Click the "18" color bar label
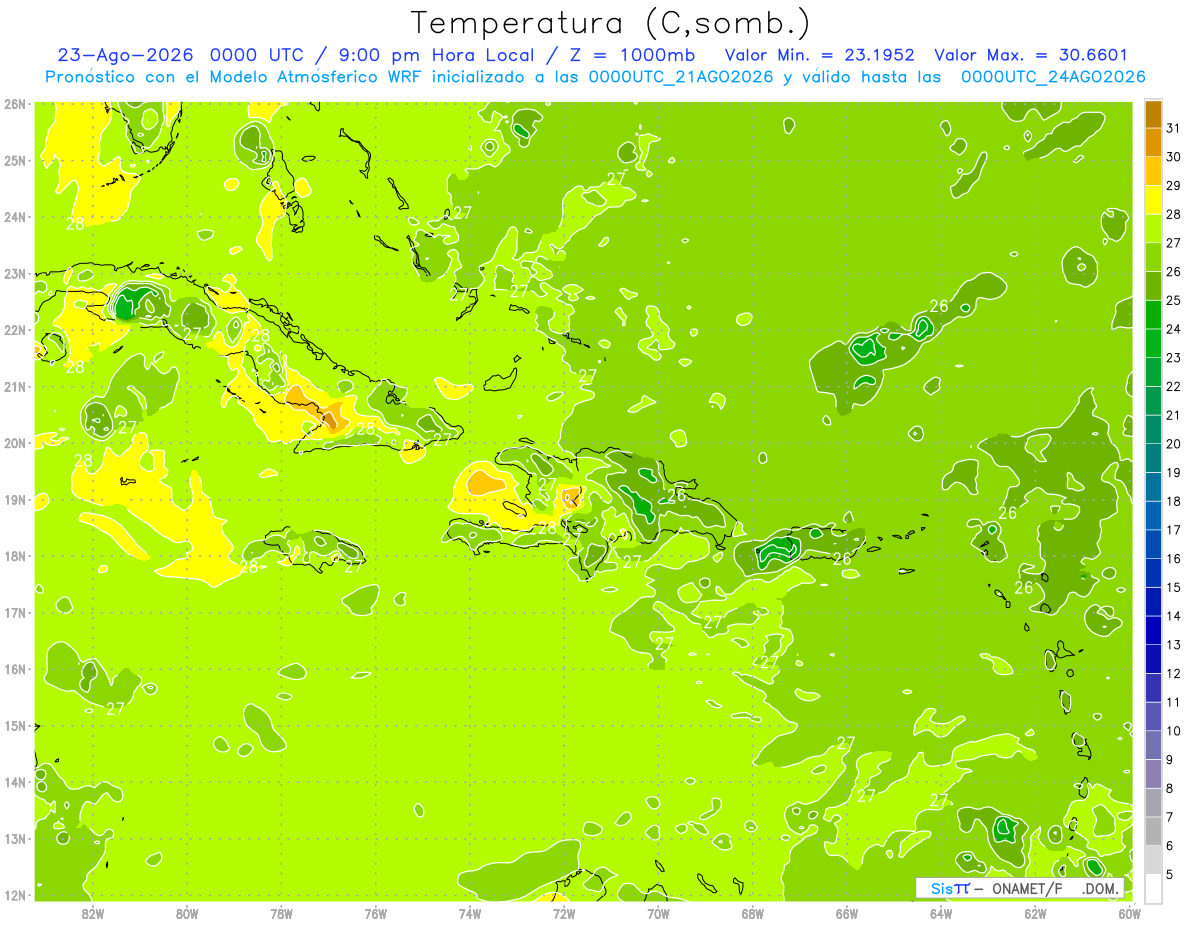This screenshot has height=927, width=1200. pos(1173,501)
